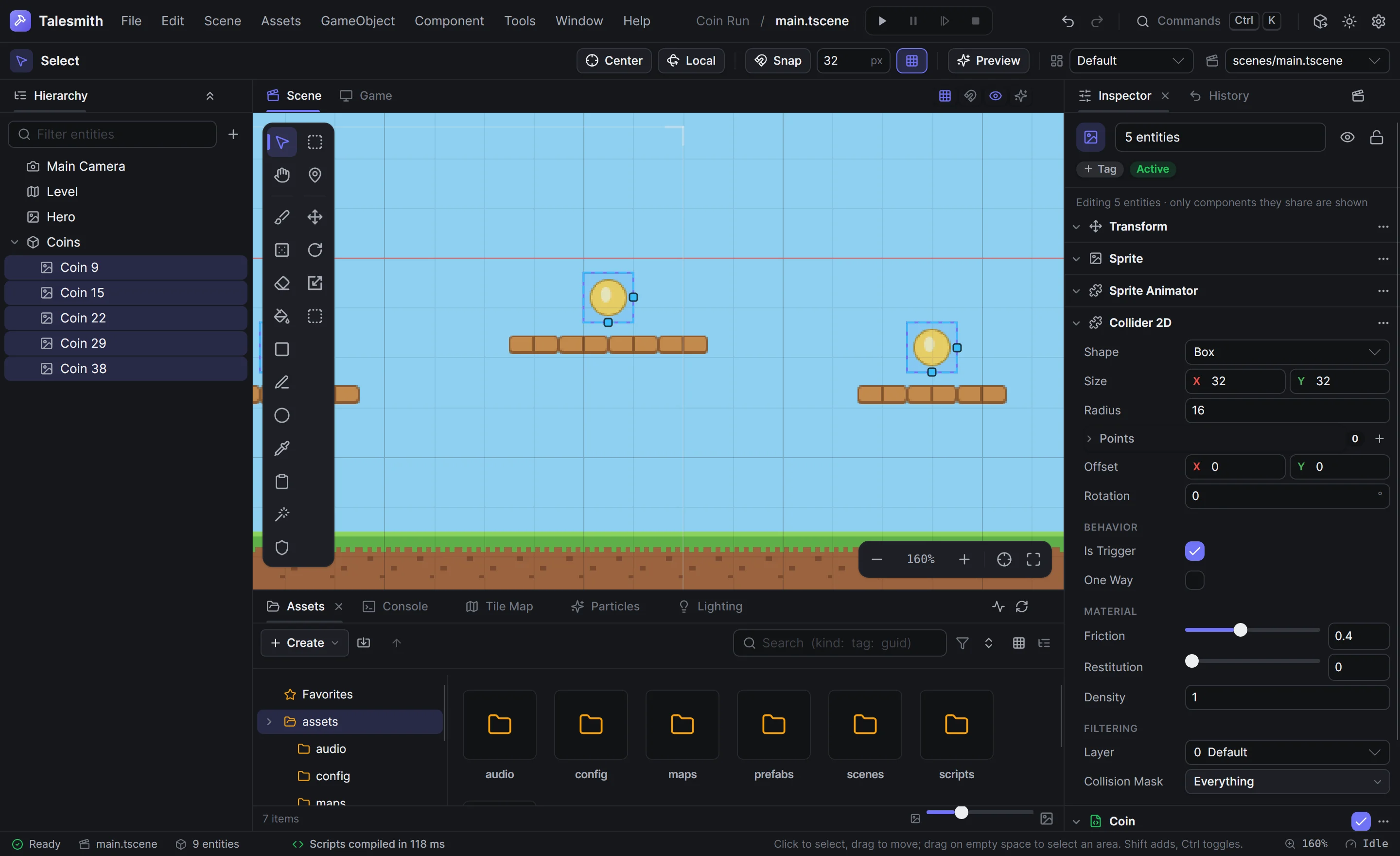Image resolution: width=1400 pixels, height=856 pixels.
Task: Click the Play button in top bar
Action: [882, 21]
